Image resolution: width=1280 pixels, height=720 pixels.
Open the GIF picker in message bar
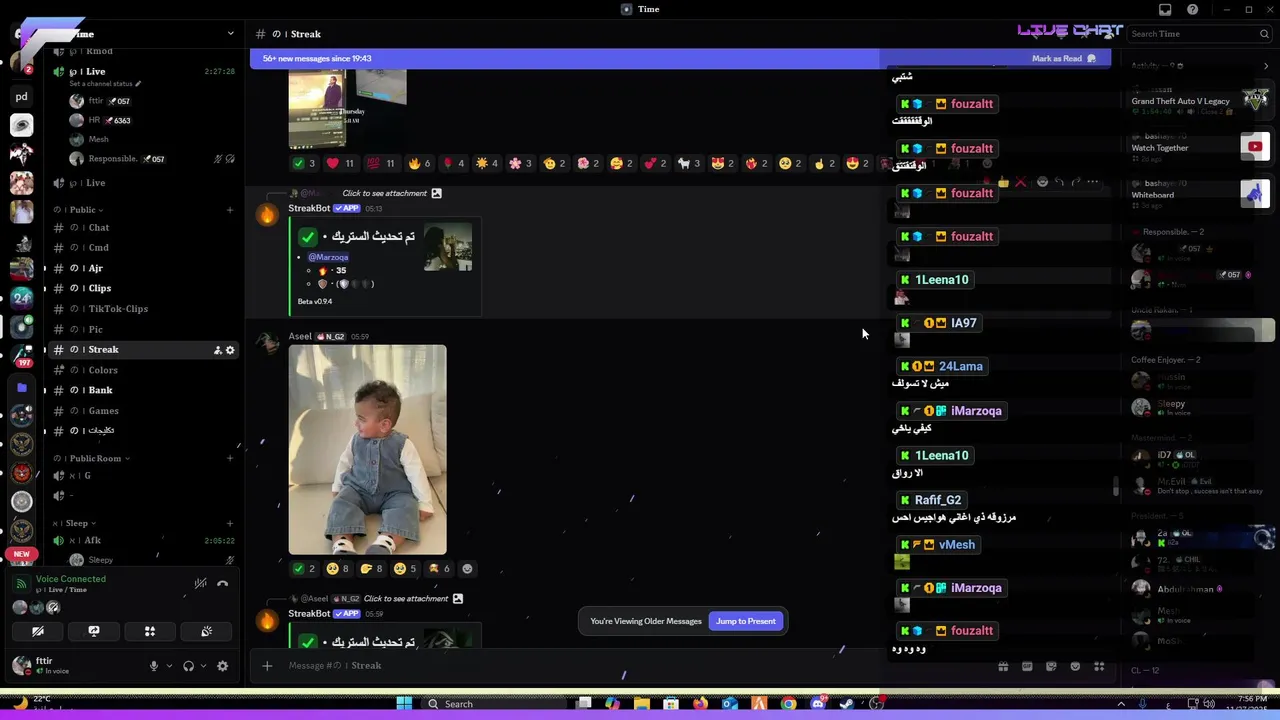pos(1027,666)
